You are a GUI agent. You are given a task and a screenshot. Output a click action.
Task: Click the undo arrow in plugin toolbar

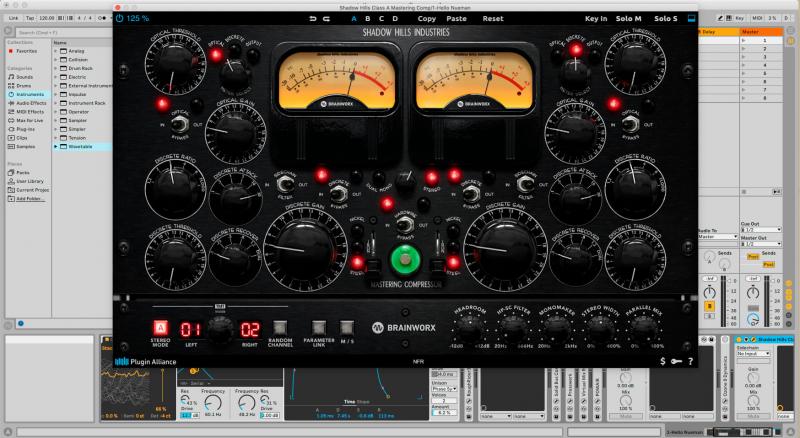[x=313, y=19]
